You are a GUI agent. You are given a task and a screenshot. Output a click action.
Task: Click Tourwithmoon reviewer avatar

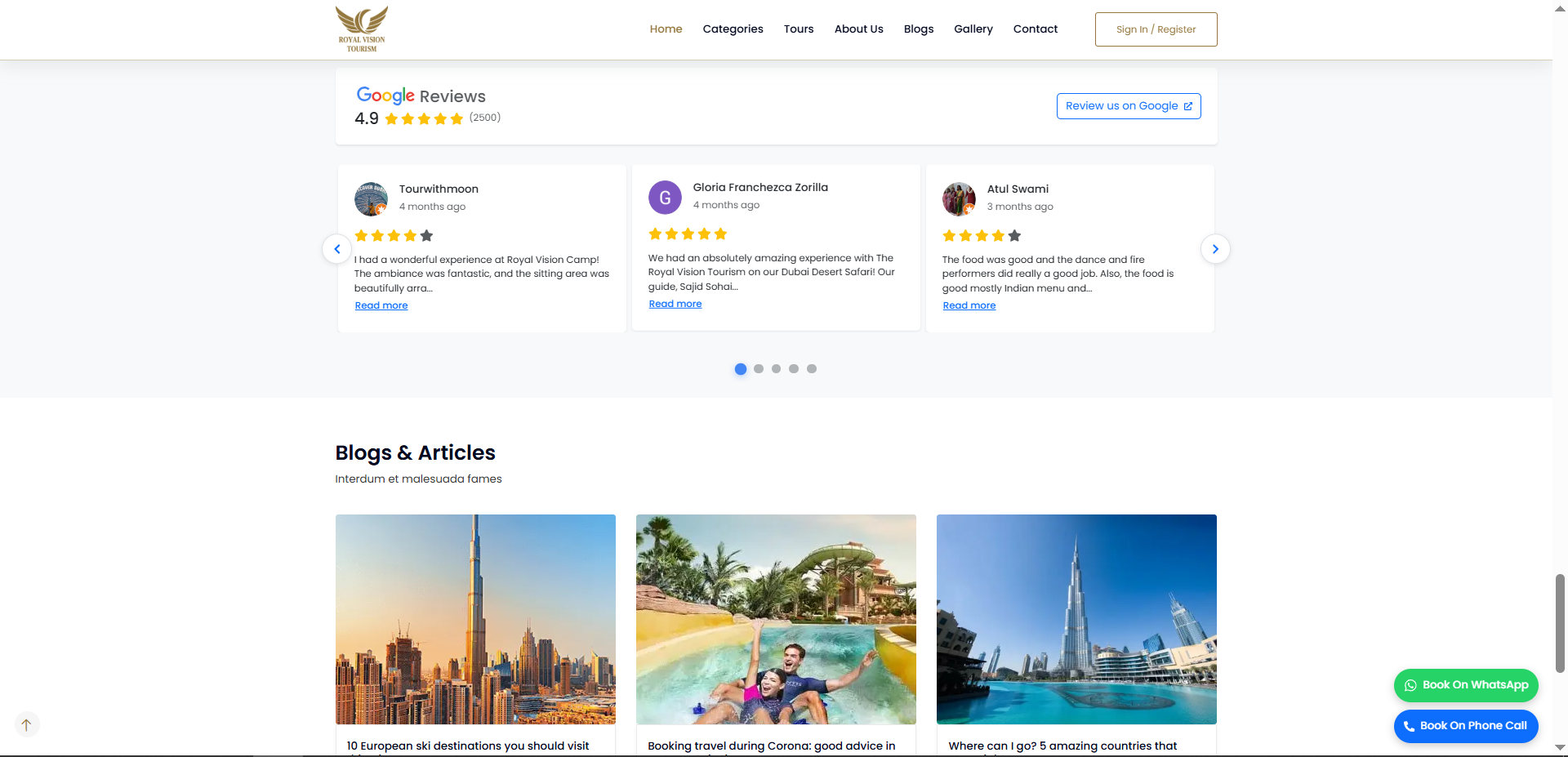tap(371, 198)
